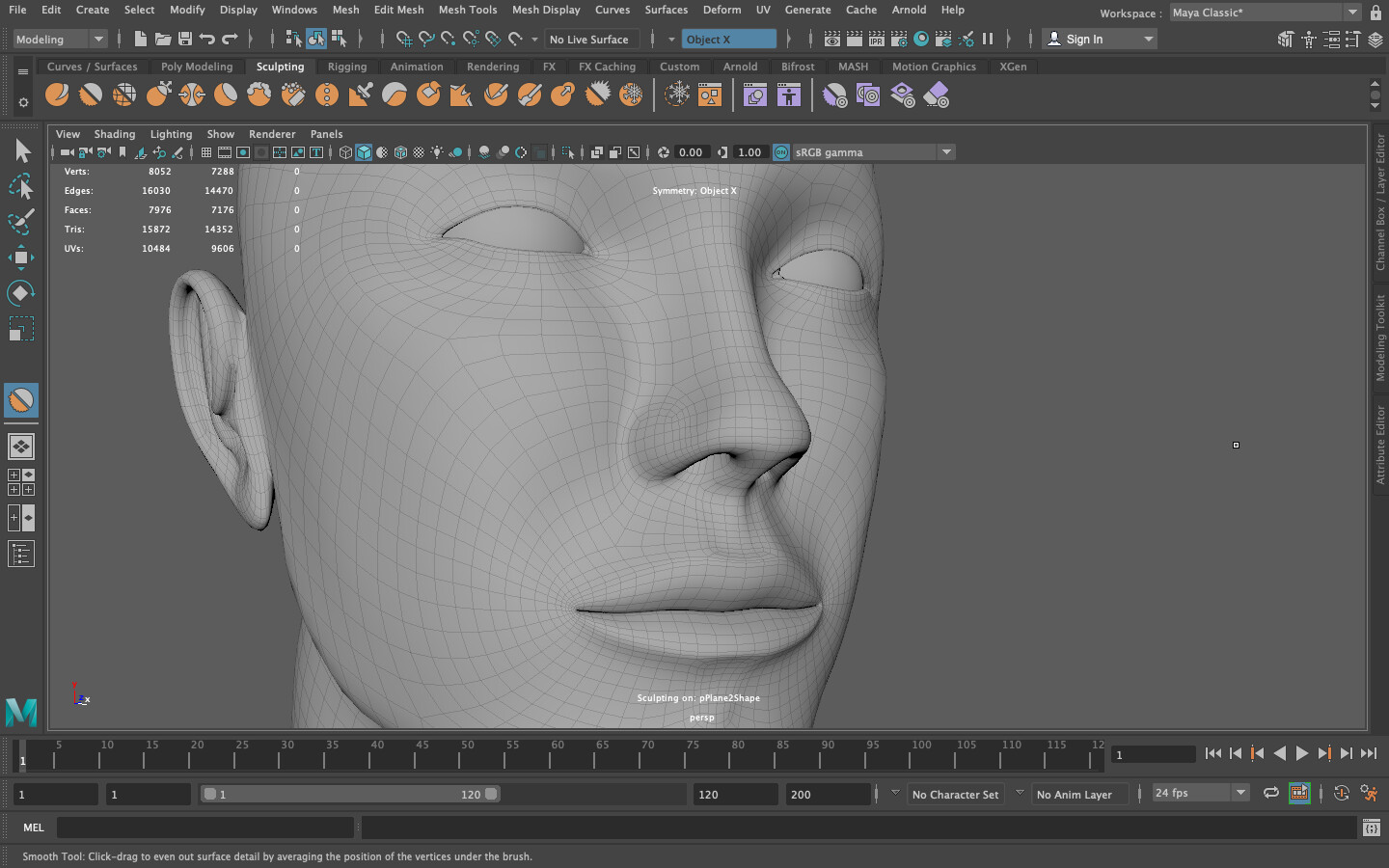The width and height of the screenshot is (1389, 868).
Task: Switch to the Rigging shelf tab
Action: tap(347, 67)
